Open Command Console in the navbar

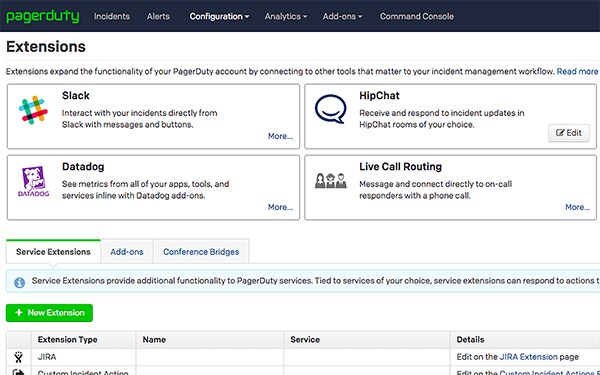(x=417, y=16)
